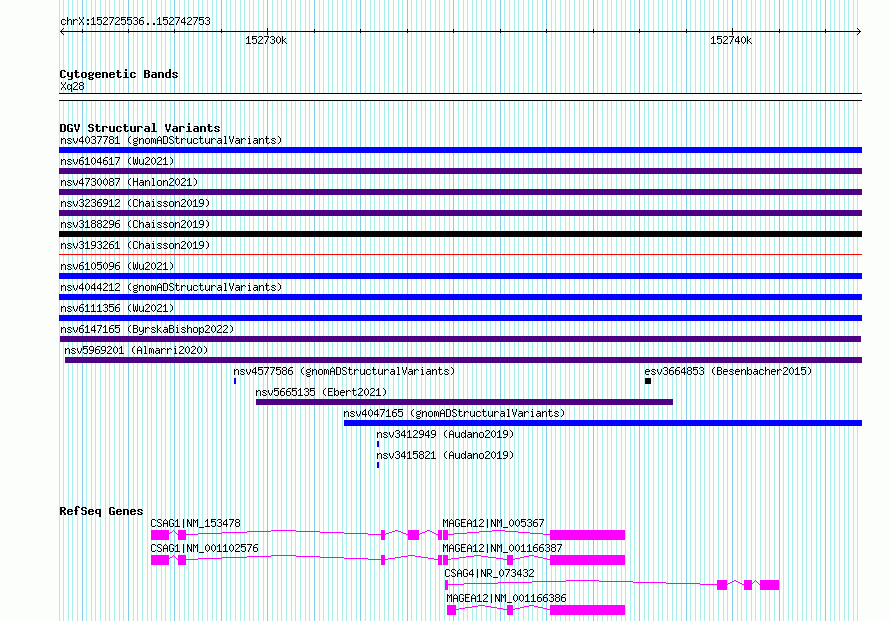Click the nsv3193261 (Chaisson2019) label
The width and height of the screenshot is (890, 621).
point(135,245)
